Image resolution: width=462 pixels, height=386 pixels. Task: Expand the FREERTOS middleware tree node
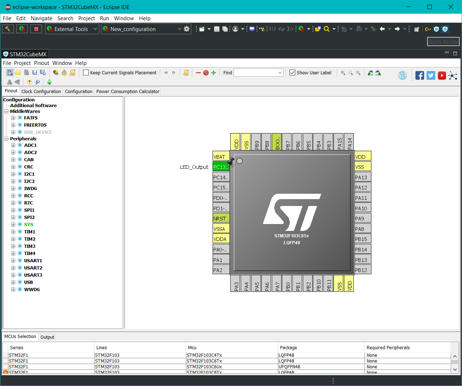13,125
